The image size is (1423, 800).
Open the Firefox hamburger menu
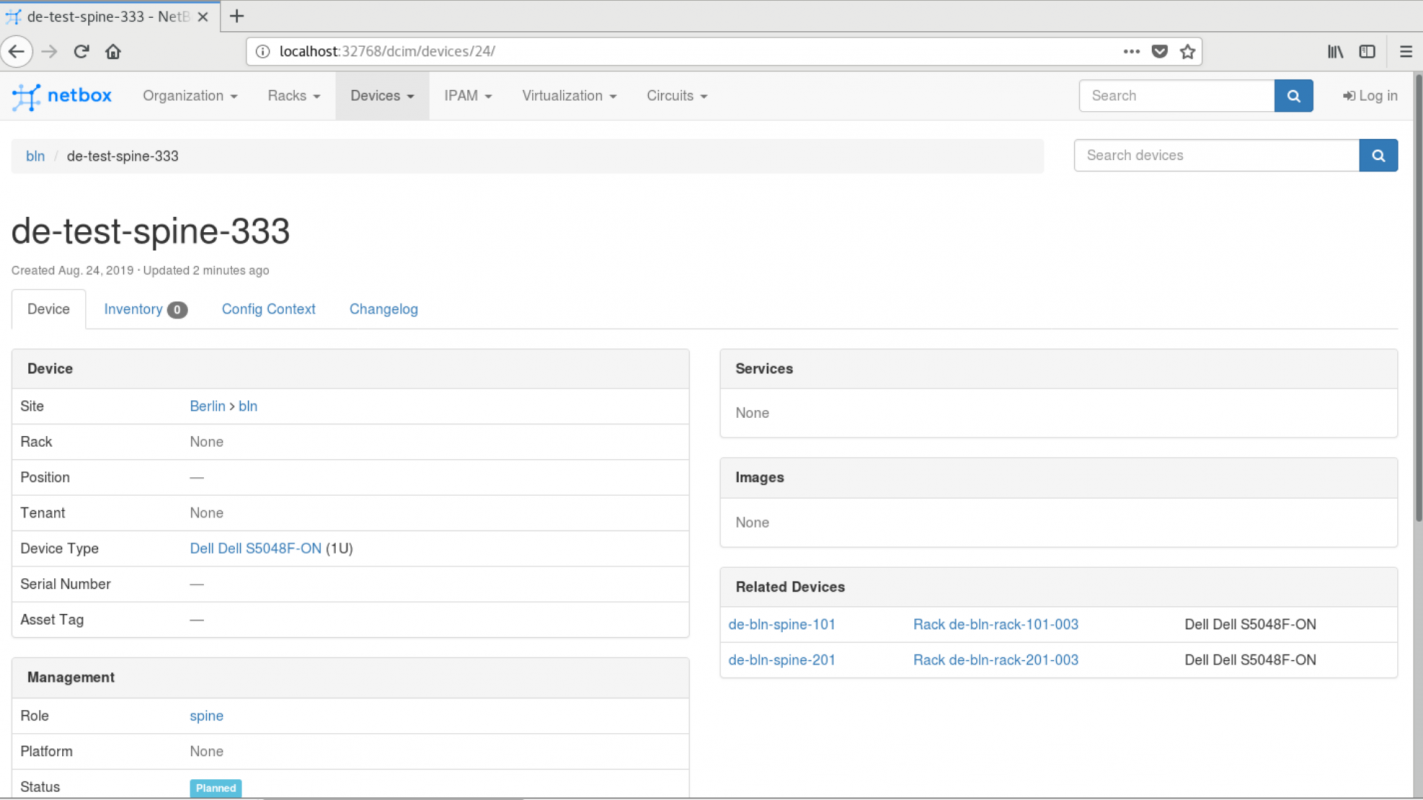(1405, 51)
